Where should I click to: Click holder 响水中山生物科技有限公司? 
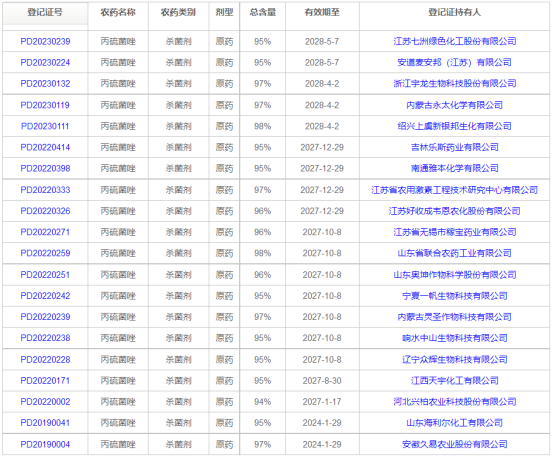tap(455, 338)
